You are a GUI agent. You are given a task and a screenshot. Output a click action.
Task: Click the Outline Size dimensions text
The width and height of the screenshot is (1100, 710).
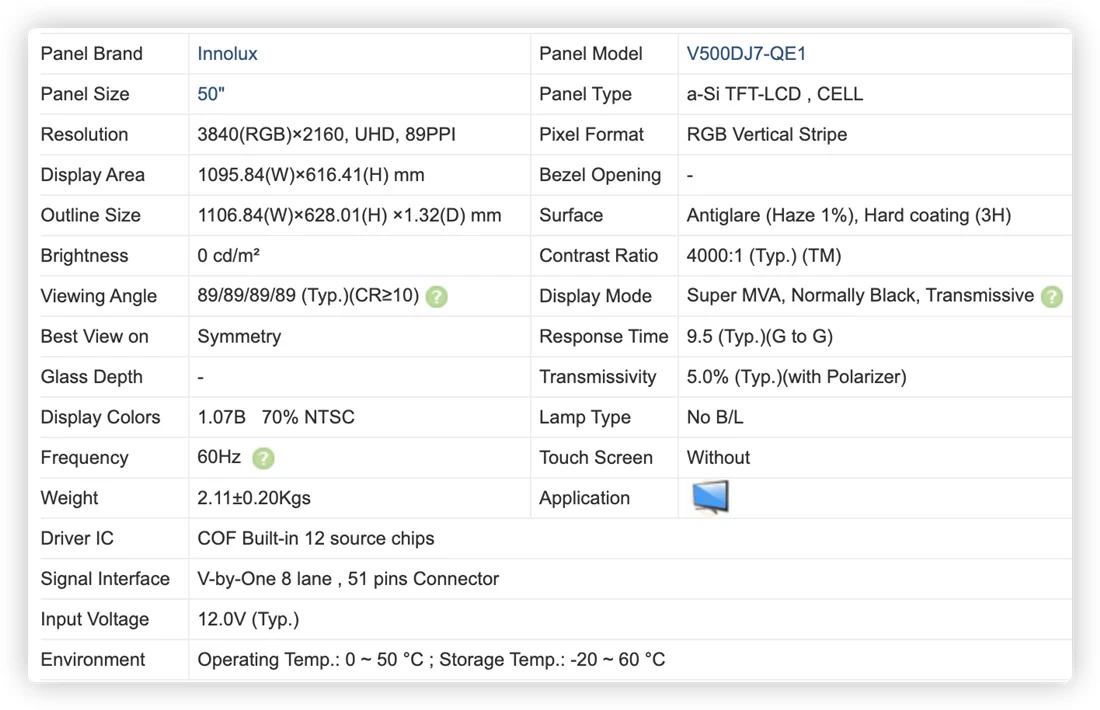tap(349, 215)
